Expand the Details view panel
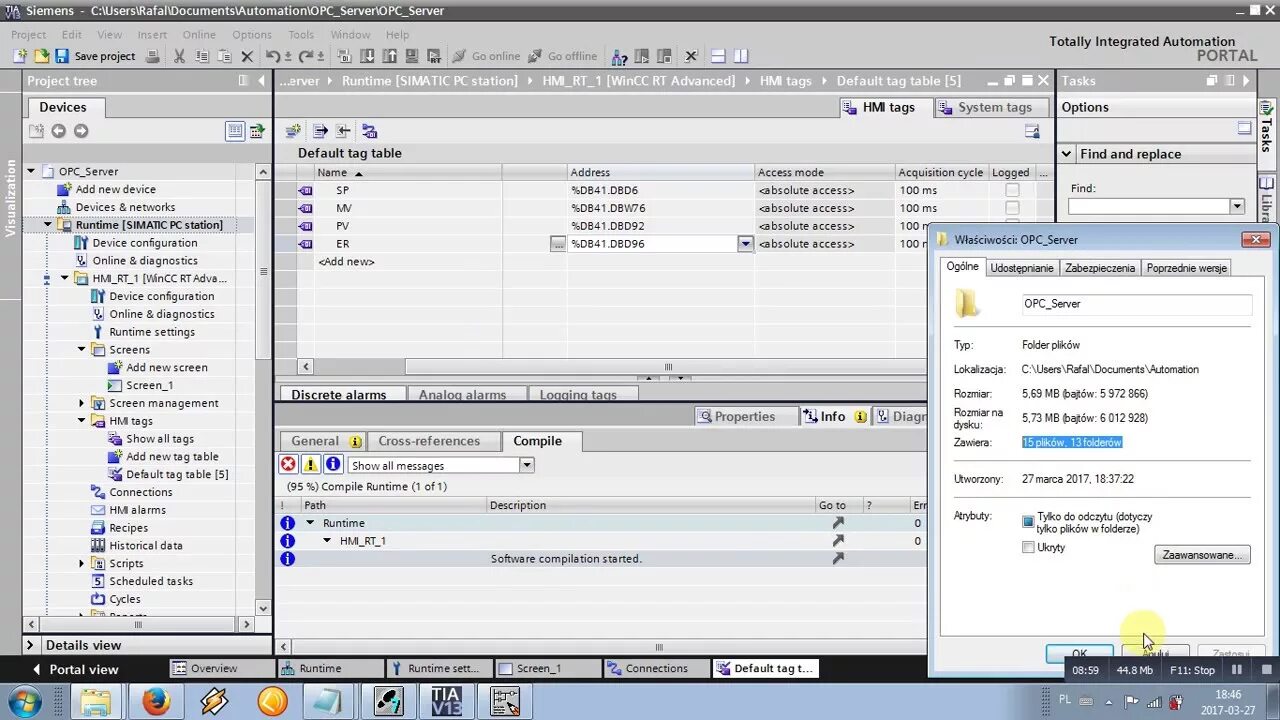 tap(30, 645)
